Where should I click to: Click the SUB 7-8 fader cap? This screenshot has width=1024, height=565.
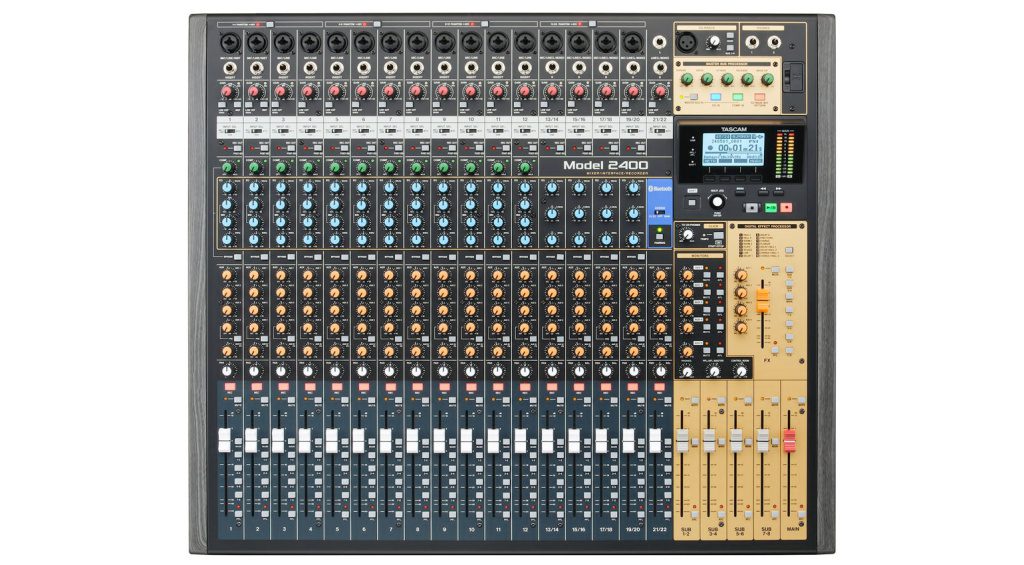(763, 440)
